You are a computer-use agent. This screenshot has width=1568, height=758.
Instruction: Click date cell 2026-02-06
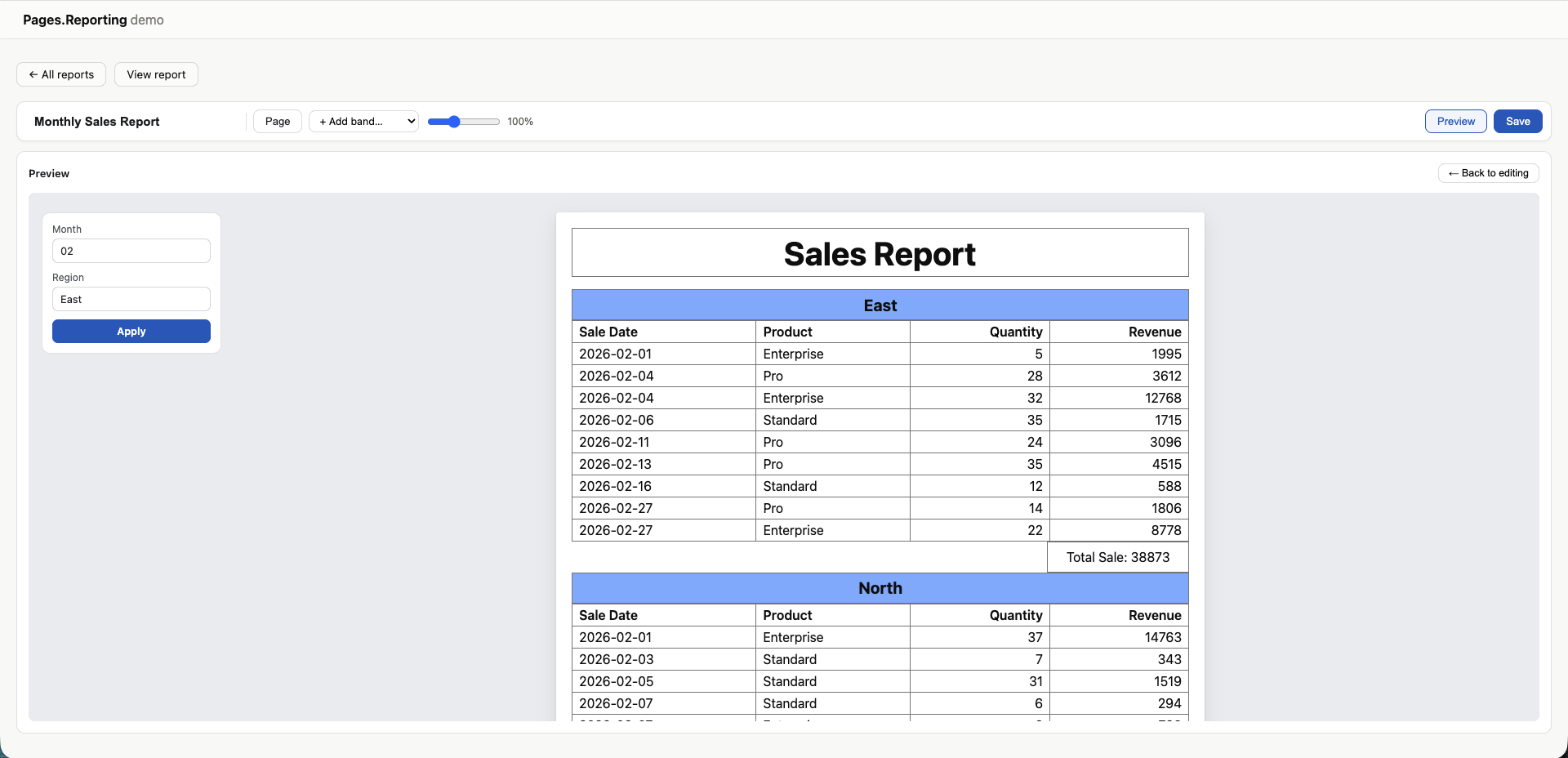[x=663, y=420]
